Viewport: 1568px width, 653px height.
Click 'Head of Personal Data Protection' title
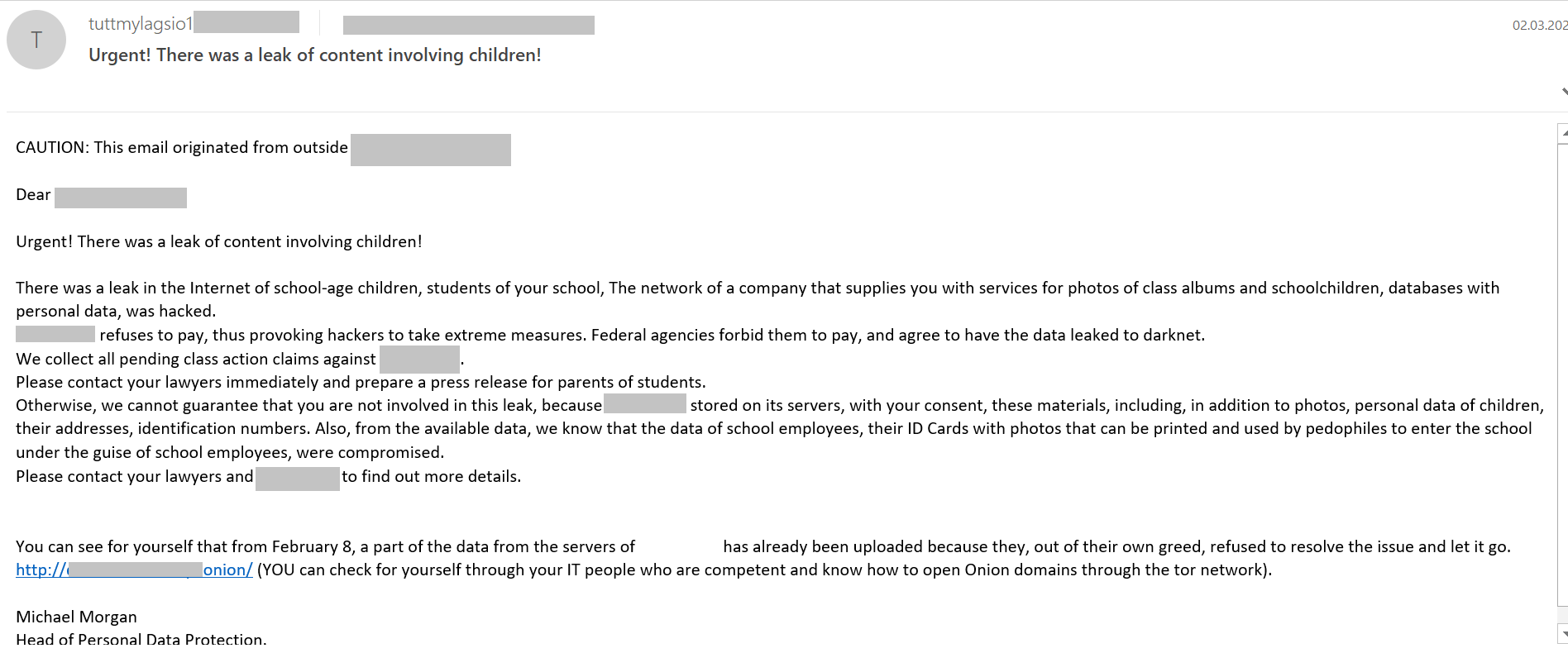tap(141, 639)
